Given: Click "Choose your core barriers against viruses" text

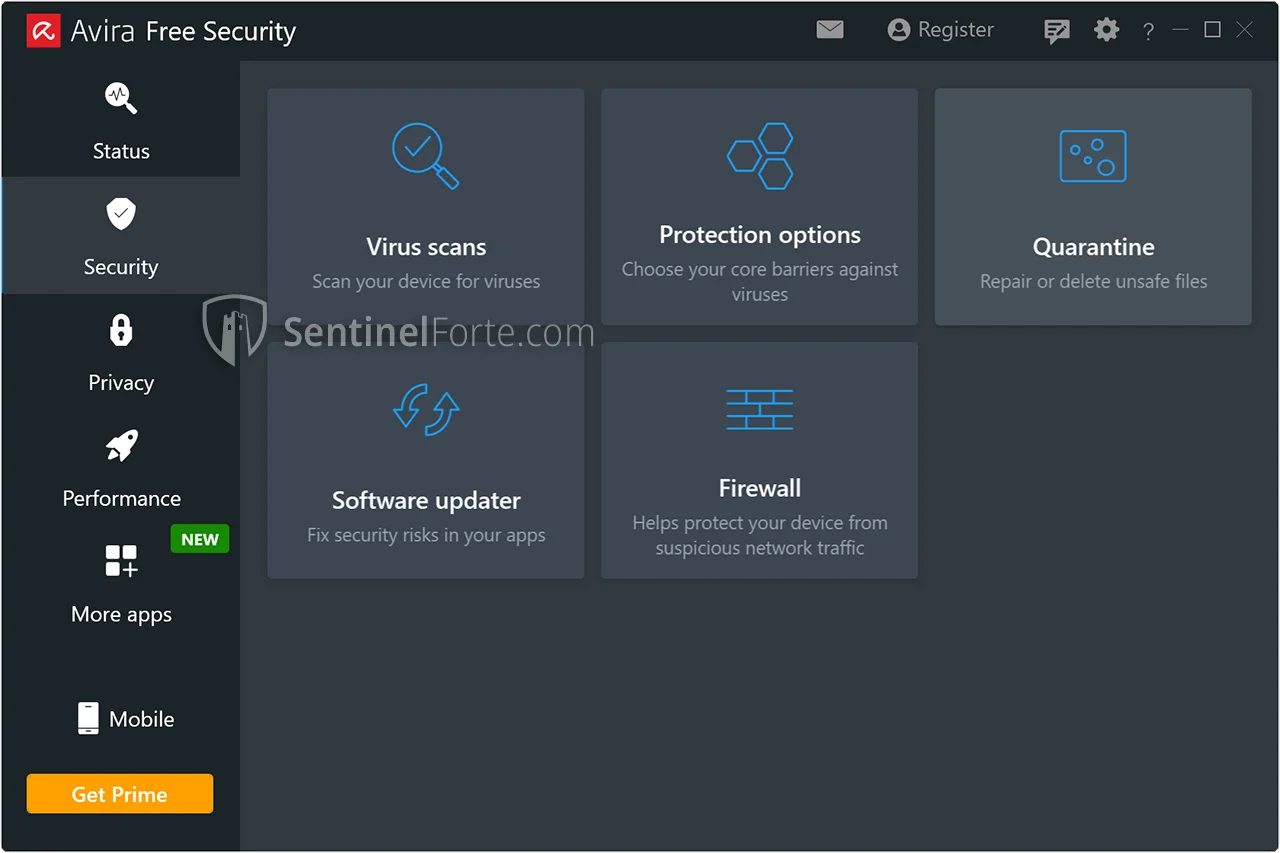Looking at the screenshot, I should click(x=760, y=282).
